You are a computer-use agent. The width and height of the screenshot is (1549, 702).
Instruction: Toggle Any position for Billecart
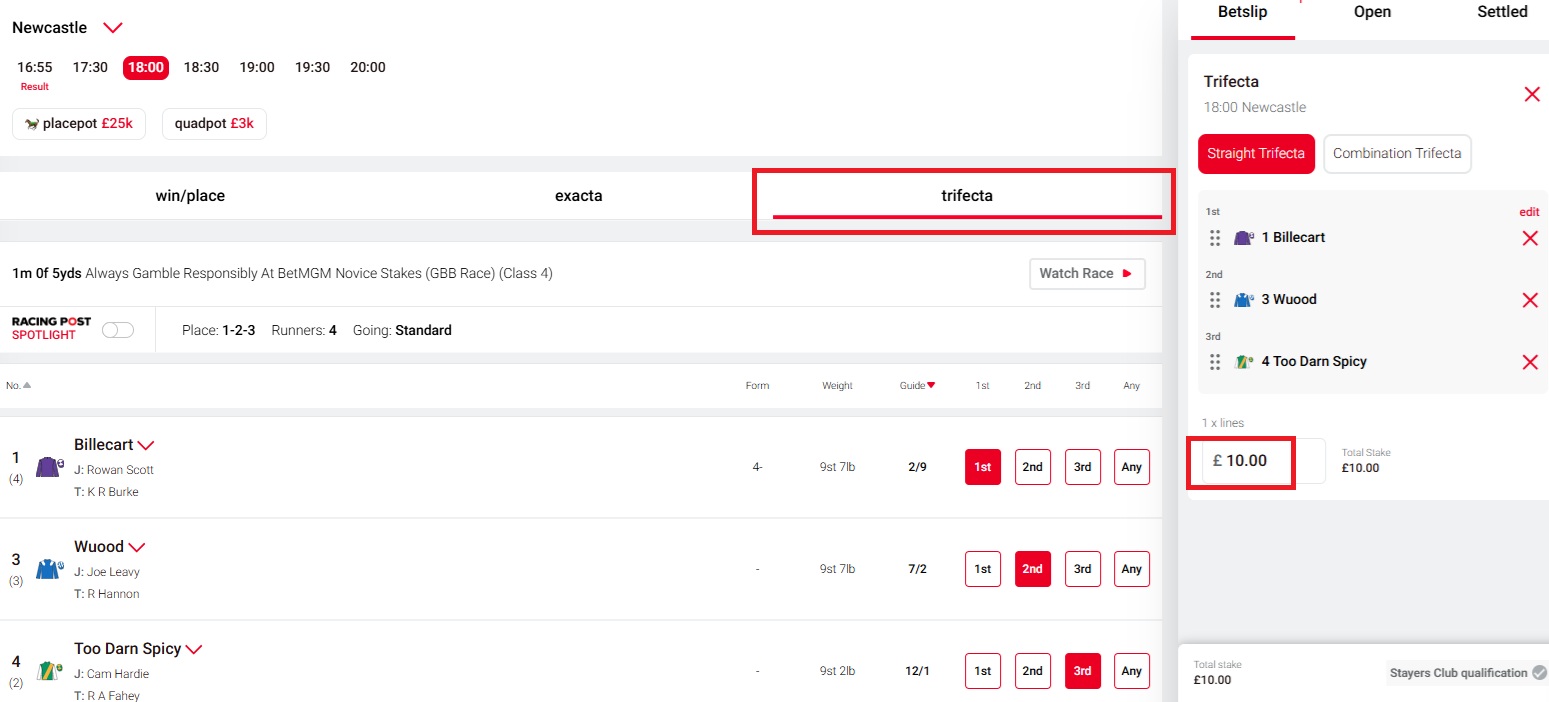click(1131, 467)
